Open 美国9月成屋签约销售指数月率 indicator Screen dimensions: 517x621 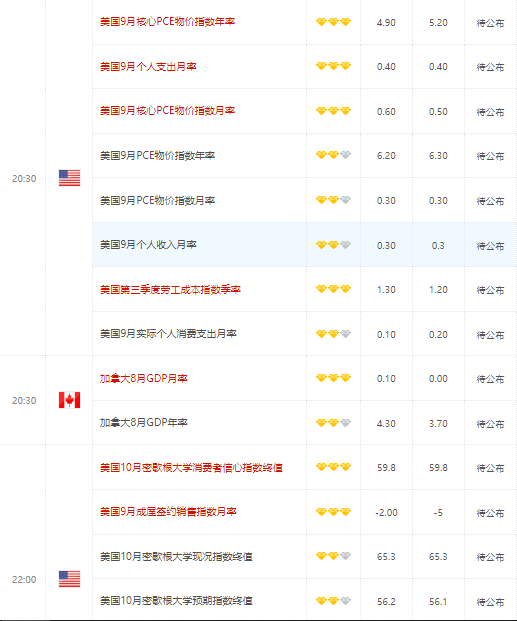tap(168, 512)
